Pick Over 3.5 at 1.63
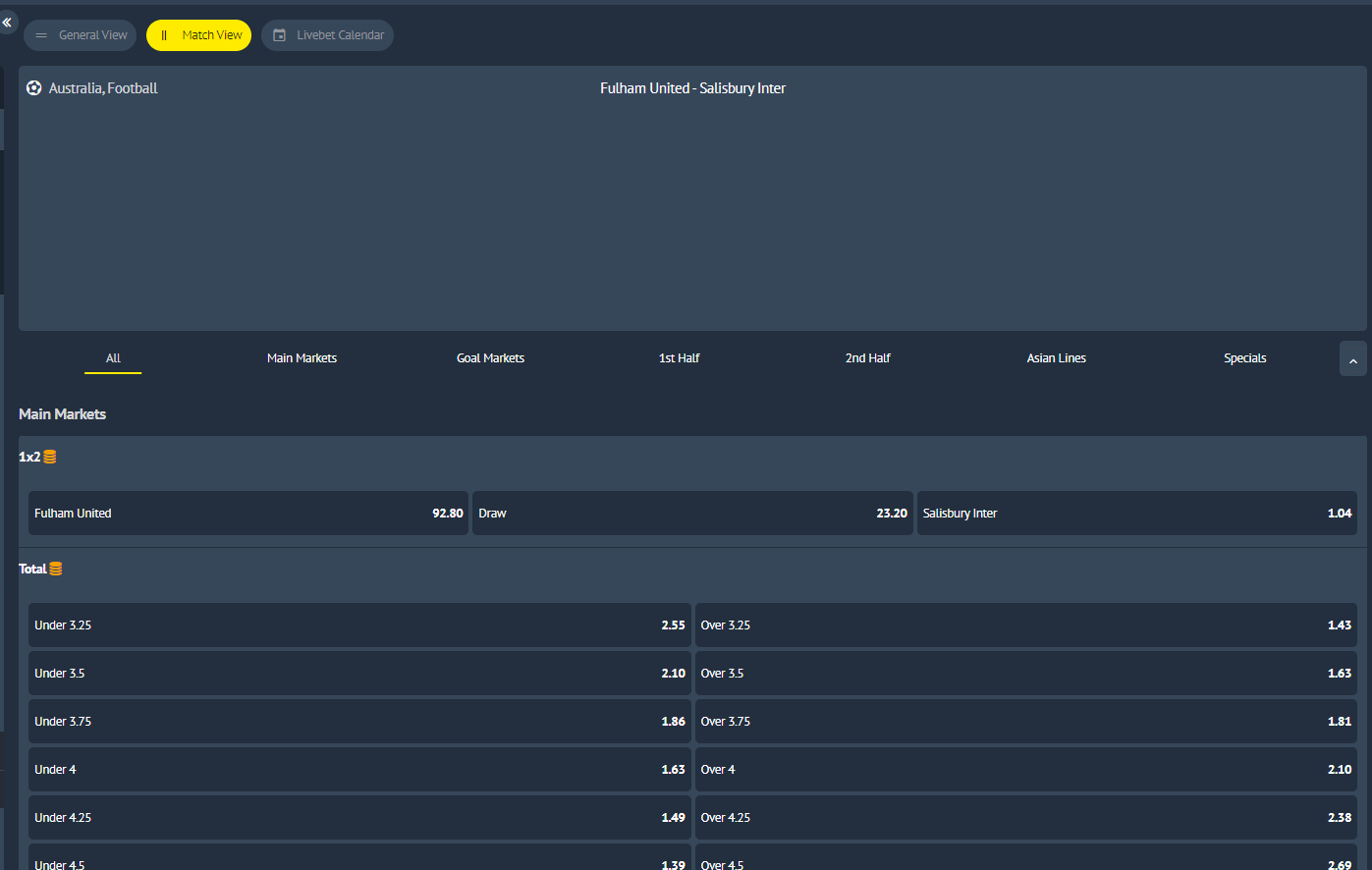Viewport: 1372px width, 870px height. [1026, 674]
